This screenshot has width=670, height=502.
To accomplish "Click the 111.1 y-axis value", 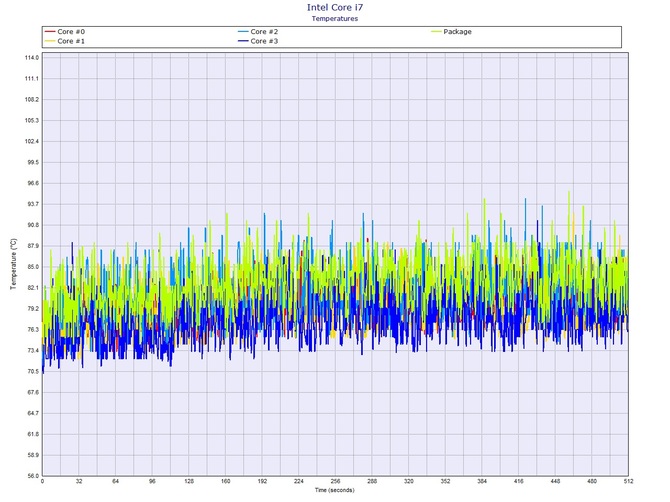I will [32, 79].
